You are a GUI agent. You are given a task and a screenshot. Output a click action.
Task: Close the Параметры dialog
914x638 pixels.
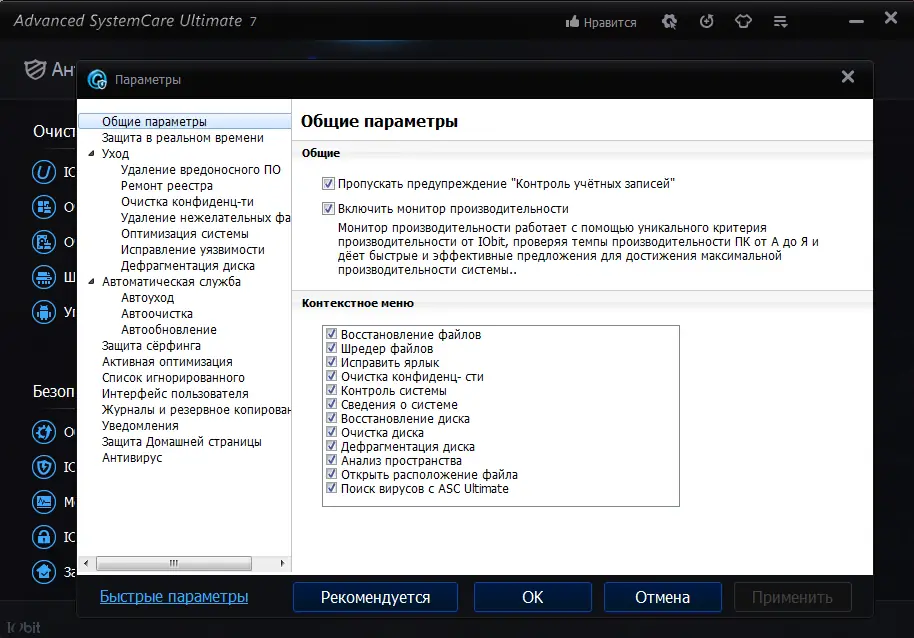pos(848,76)
